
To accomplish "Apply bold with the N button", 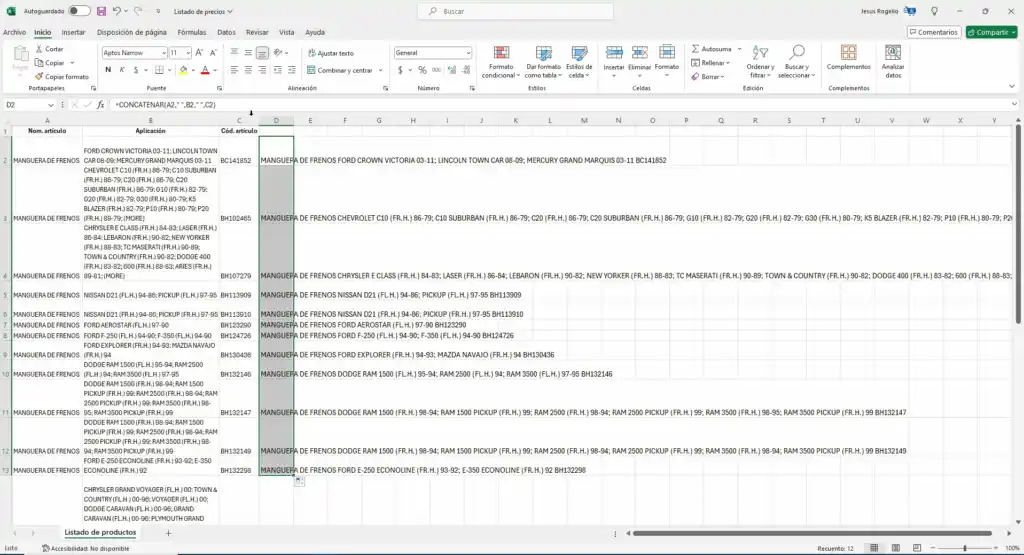I will coord(108,70).
